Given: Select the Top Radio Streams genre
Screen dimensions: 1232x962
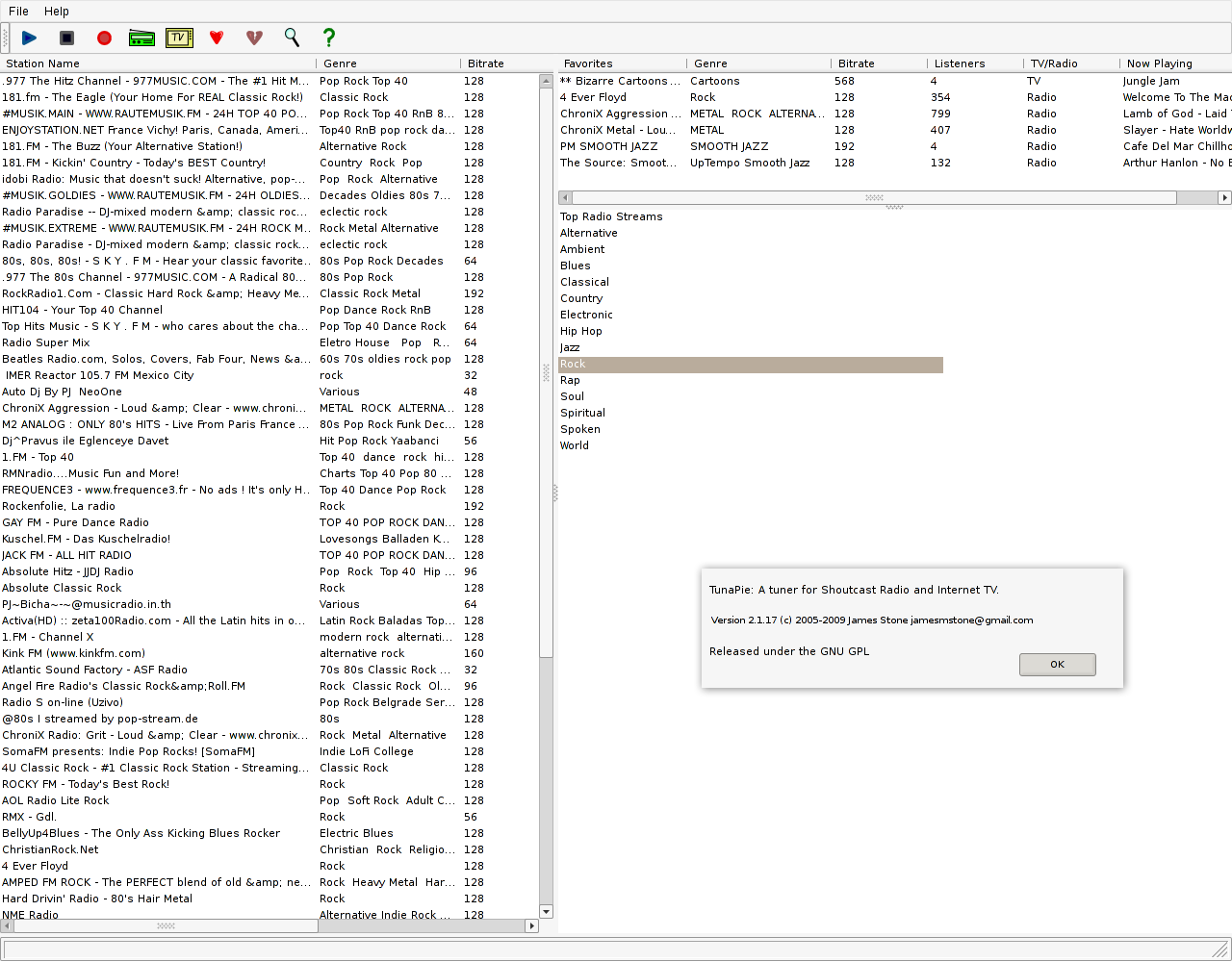Looking at the screenshot, I should 751,216.
